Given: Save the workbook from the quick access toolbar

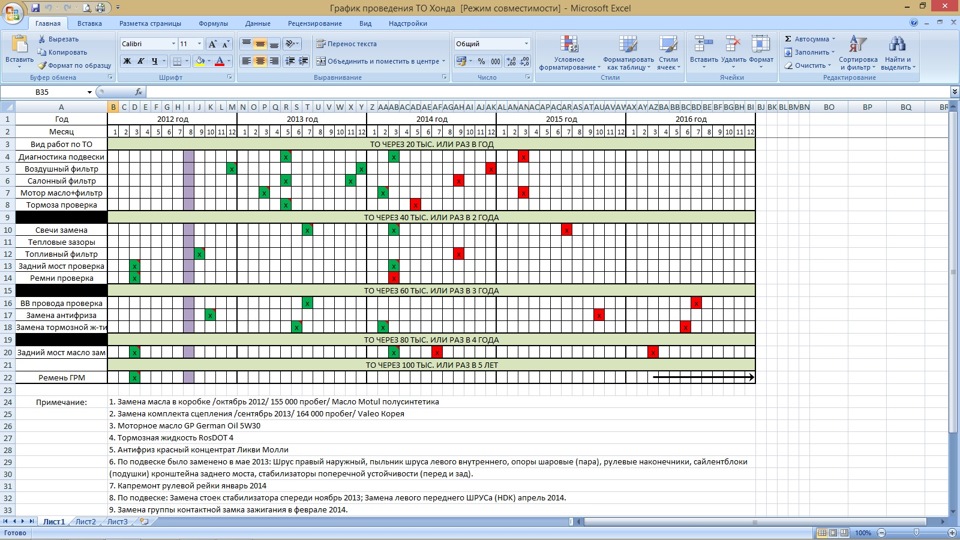Looking at the screenshot, I should [35, 8].
